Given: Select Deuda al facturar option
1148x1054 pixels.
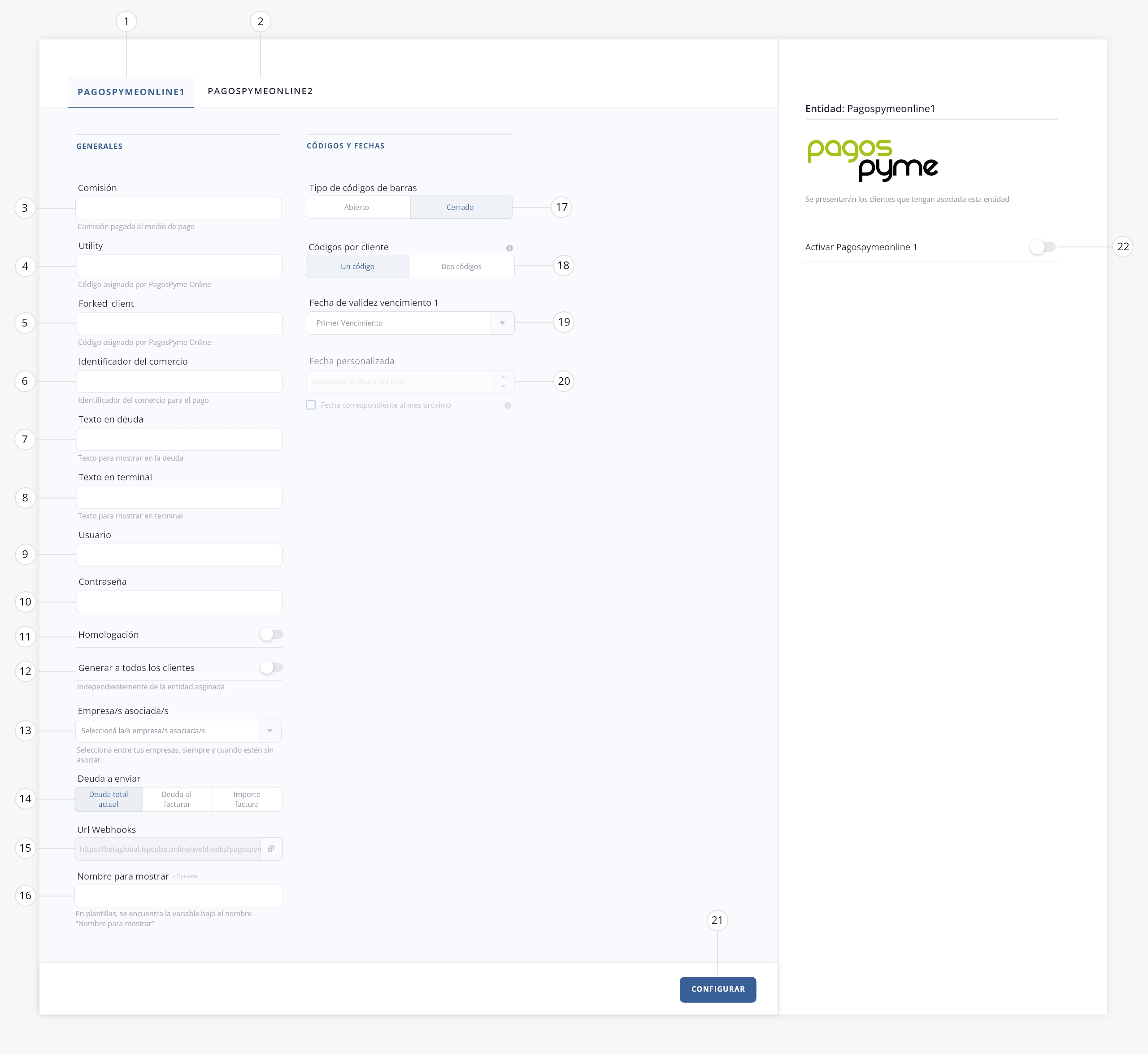Looking at the screenshot, I should click(177, 799).
